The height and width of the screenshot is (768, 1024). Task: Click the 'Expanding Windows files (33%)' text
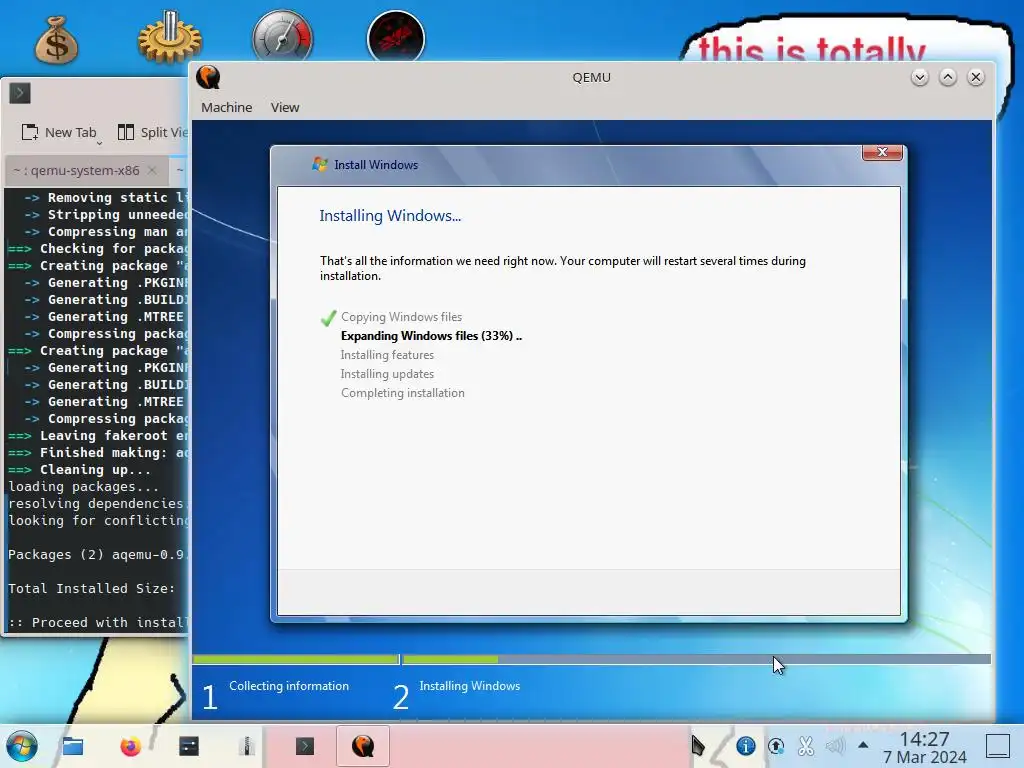tap(431, 336)
